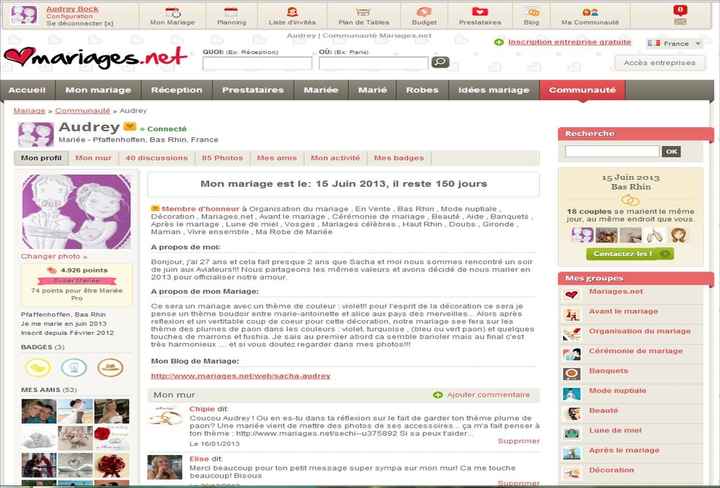Click the first yellow badge icon
Viewport: 720px width, 488px height.
click(39, 368)
